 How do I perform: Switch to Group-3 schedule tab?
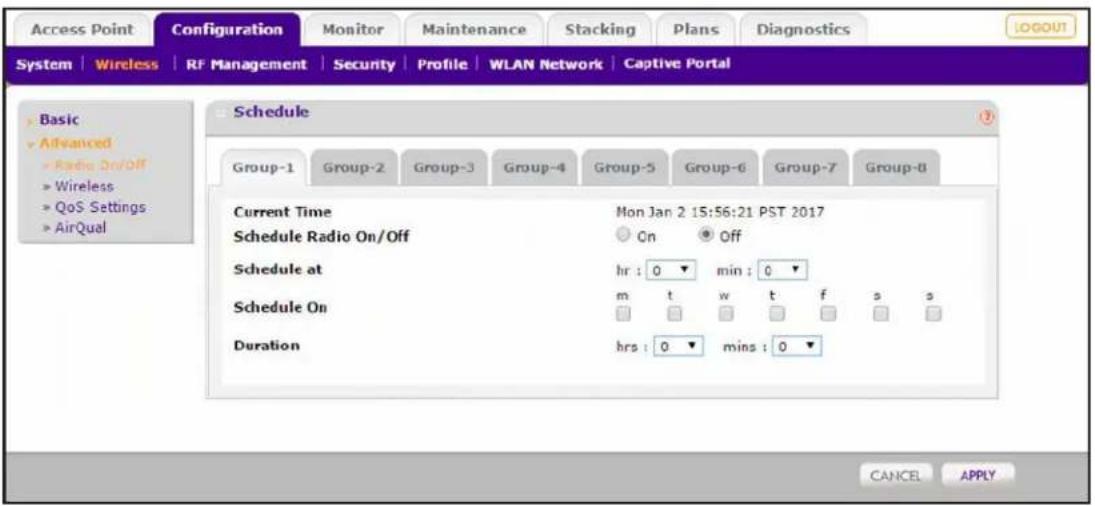click(x=445, y=168)
